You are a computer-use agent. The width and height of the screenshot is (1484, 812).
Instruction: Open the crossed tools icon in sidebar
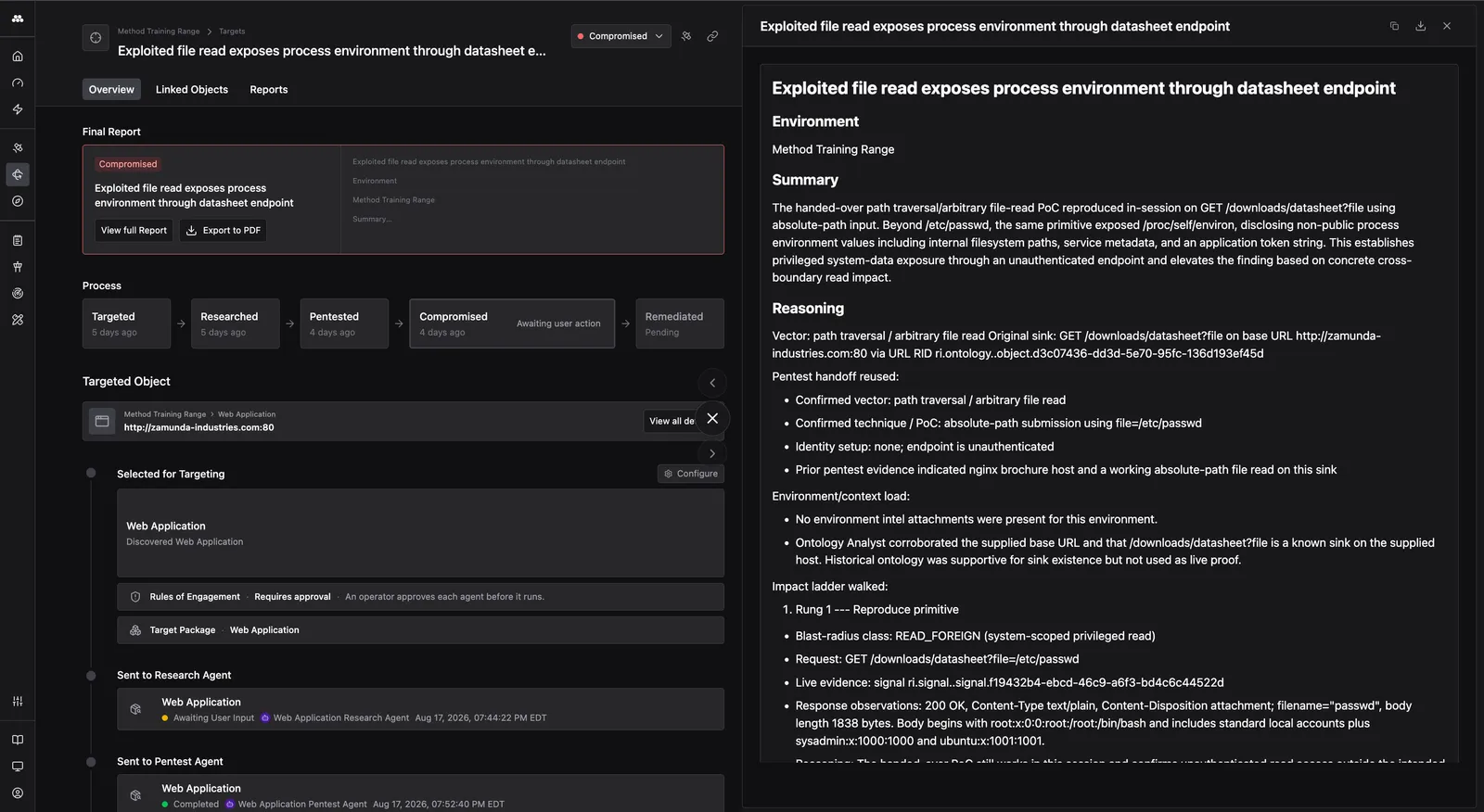18,320
